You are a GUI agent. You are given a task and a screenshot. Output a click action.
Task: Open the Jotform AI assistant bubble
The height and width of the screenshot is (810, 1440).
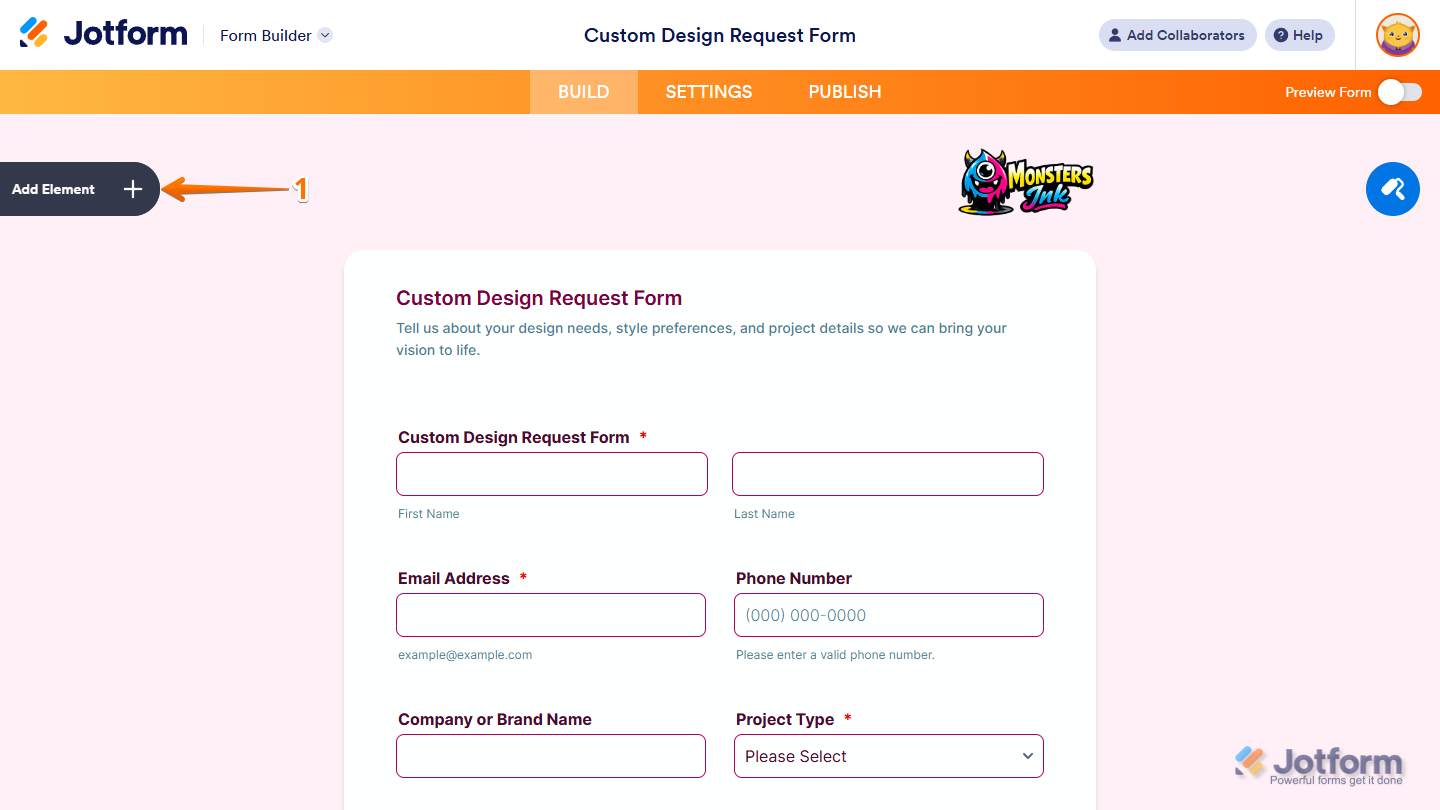tap(1392, 189)
